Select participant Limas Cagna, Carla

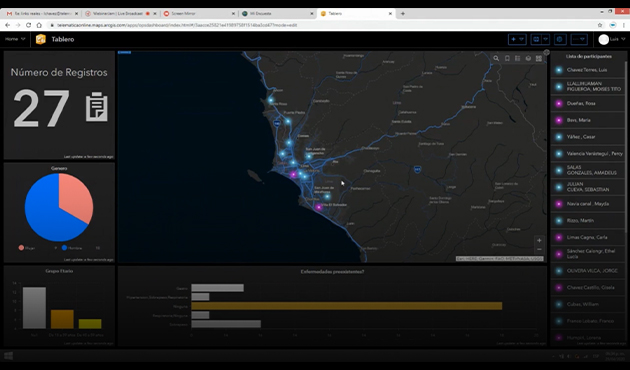click(588, 237)
